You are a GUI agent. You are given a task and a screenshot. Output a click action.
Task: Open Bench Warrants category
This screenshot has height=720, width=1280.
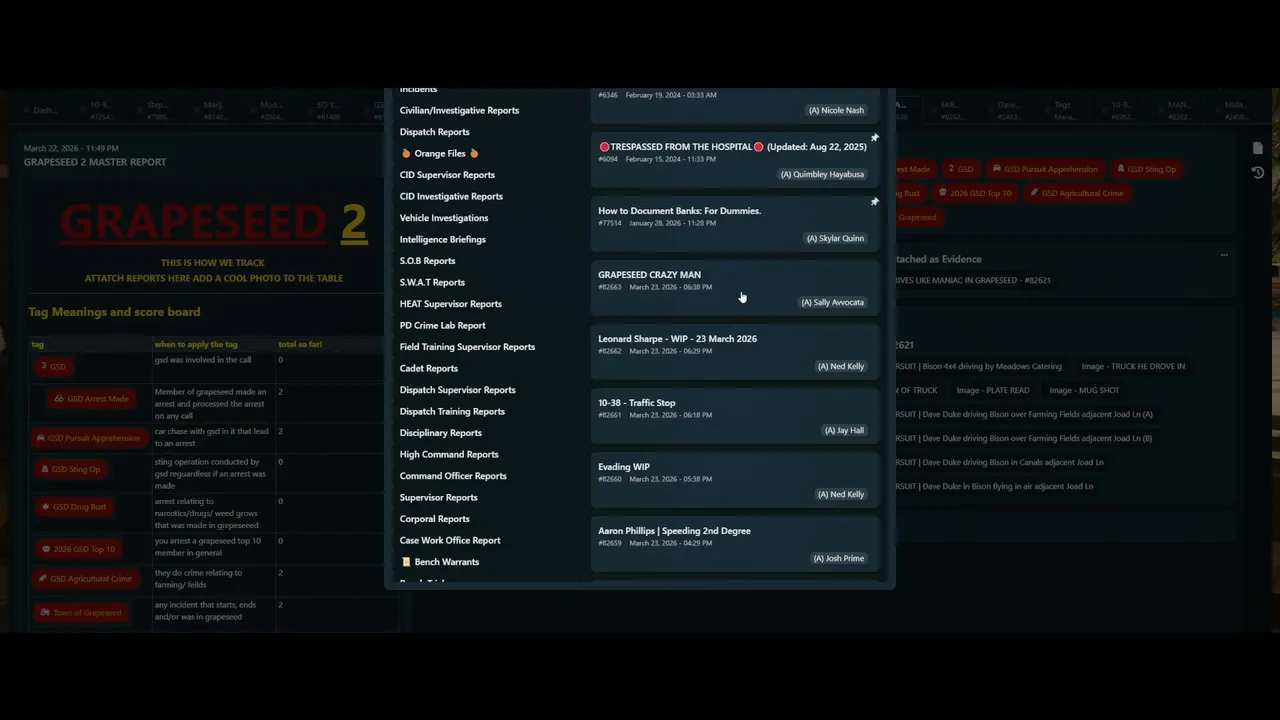pyautogui.click(x=440, y=562)
